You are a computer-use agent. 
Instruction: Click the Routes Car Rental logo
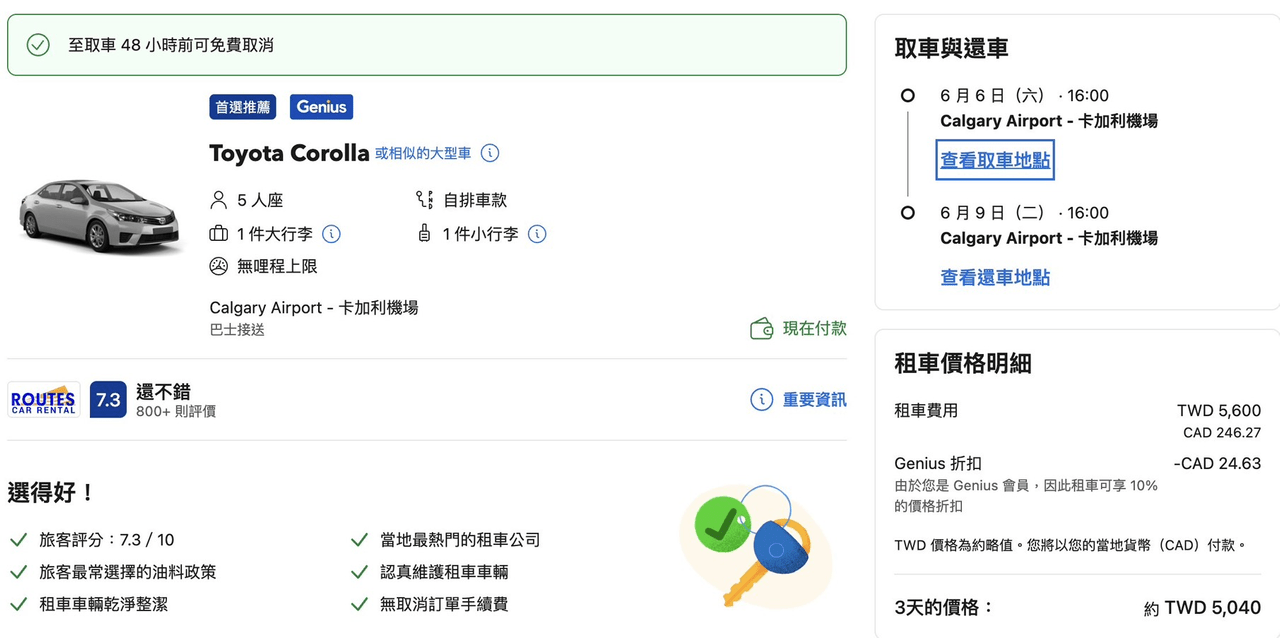tap(43, 399)
